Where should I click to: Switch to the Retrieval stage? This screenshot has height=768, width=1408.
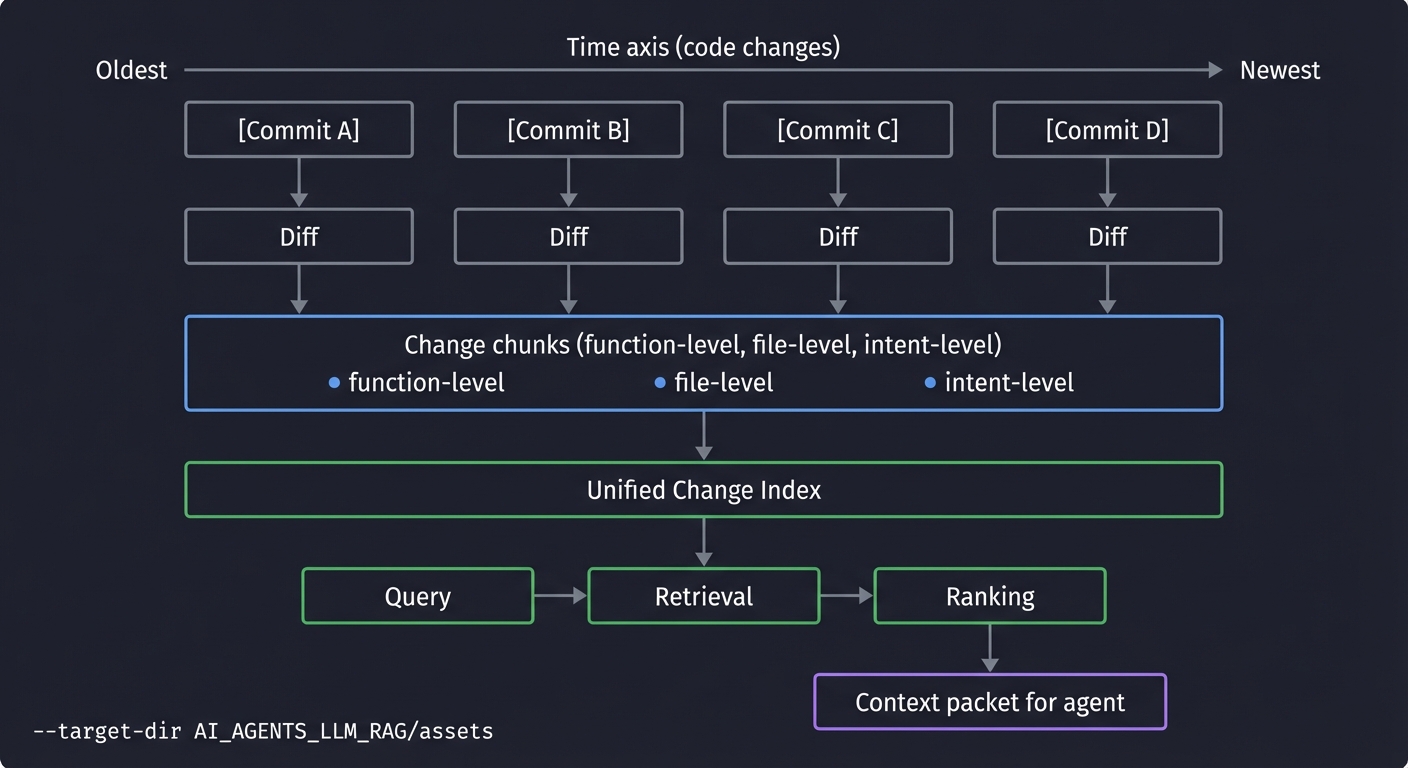coord(703,596)
